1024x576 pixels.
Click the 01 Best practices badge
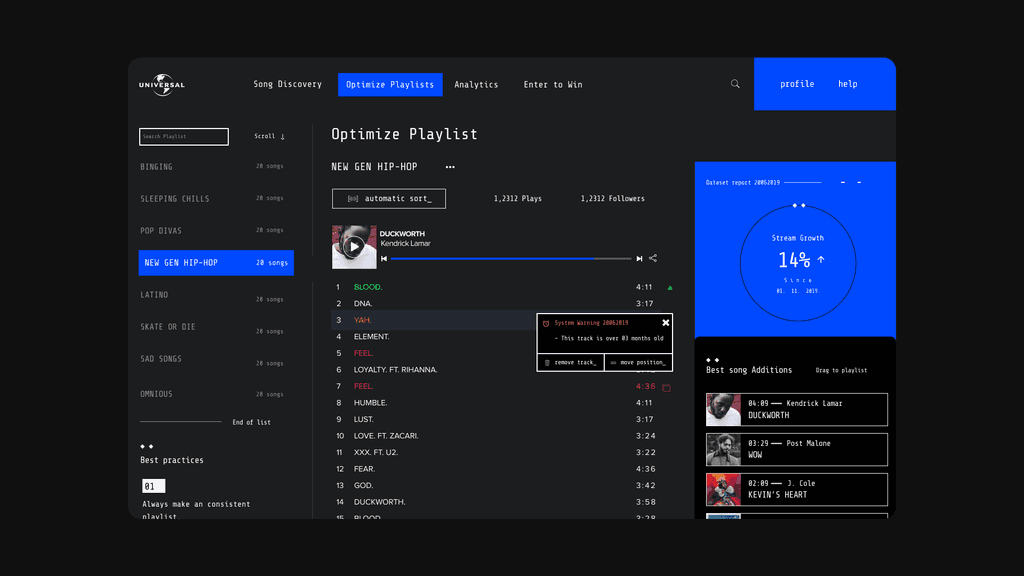(x=153, y=486)
